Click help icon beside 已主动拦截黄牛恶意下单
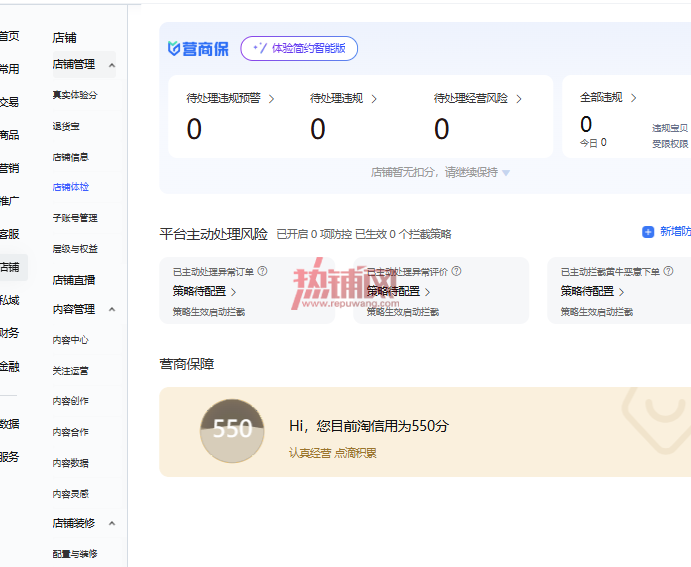Viewport: 691px width, 567px height. [668, 271]
